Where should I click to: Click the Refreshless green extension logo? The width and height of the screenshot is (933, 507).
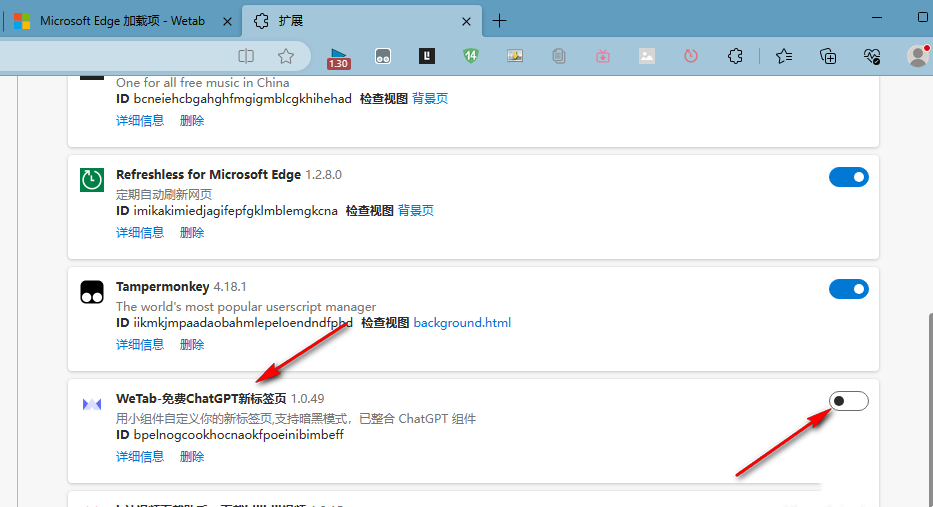coord(92,180)
